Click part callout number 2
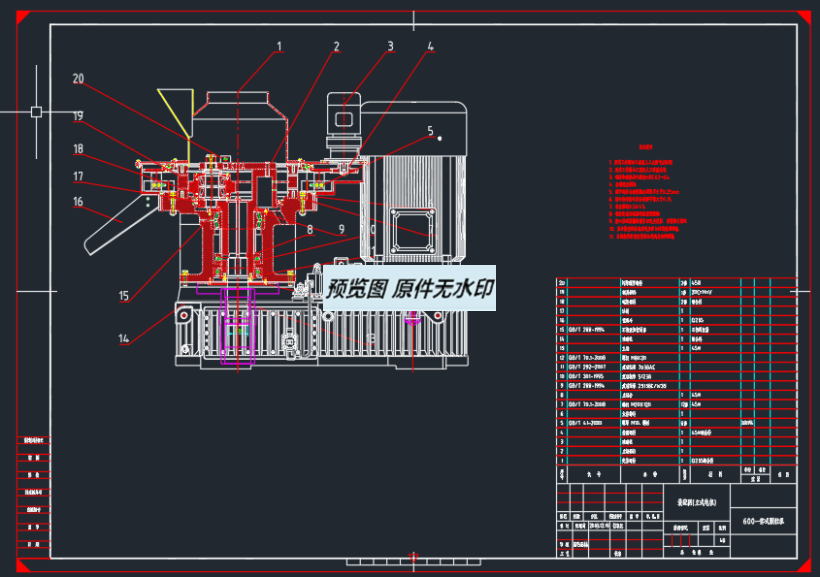 tap(337, 47)
